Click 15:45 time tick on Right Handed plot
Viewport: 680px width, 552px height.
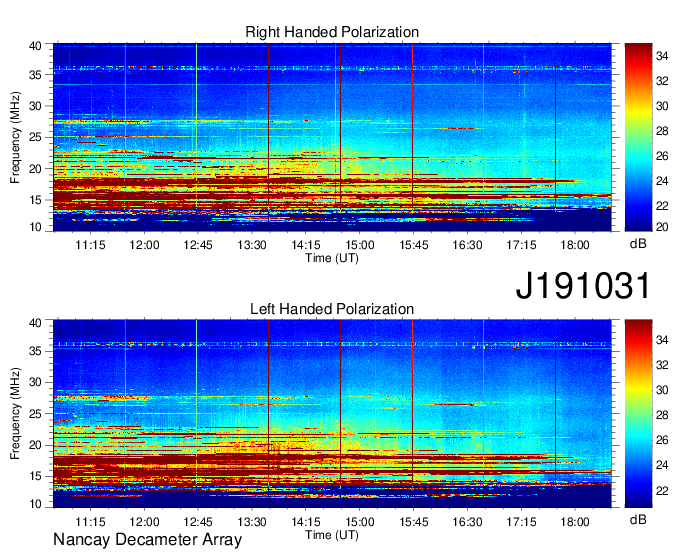[413, 245]
